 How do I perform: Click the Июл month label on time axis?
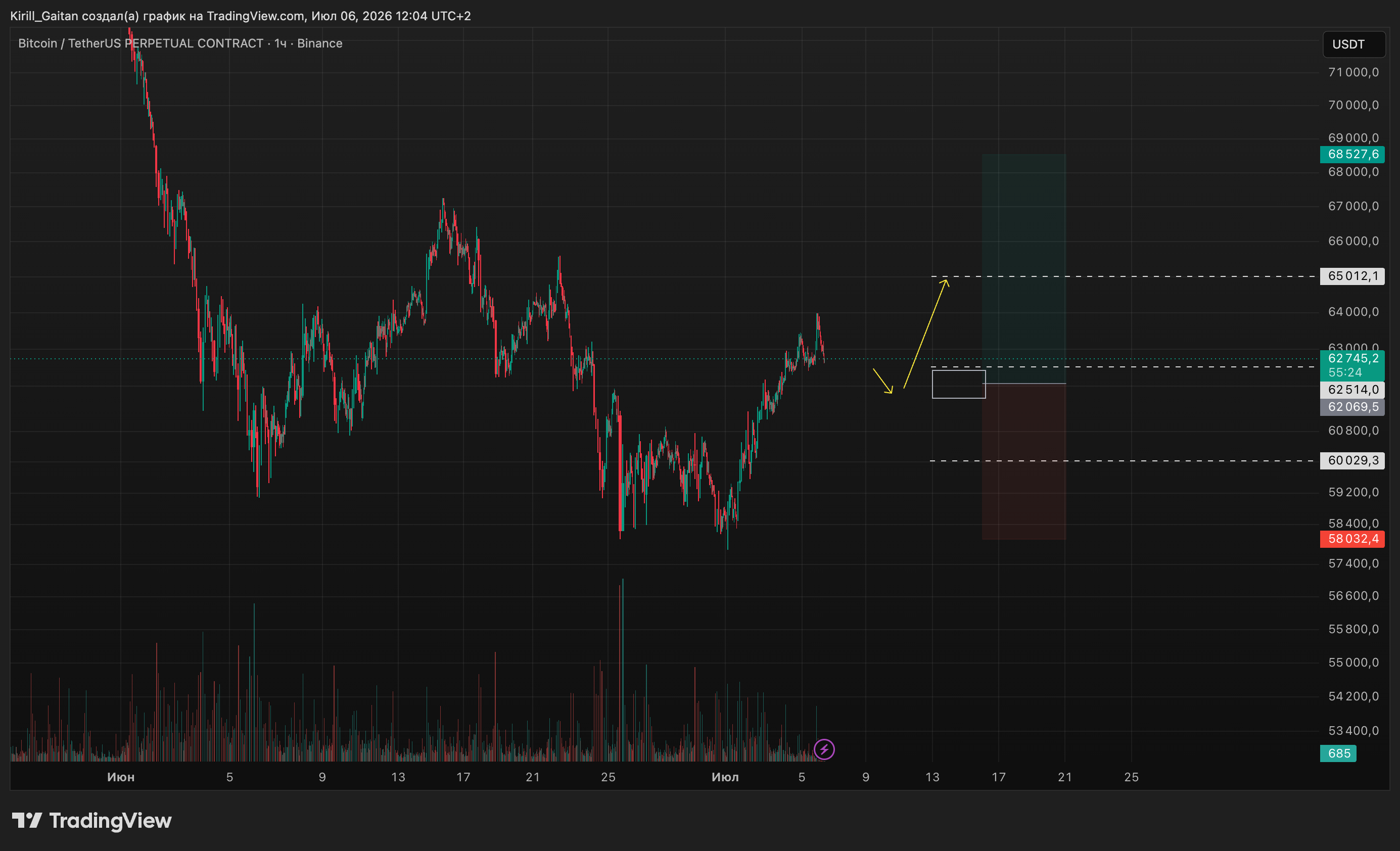click(x=725, y=778)
